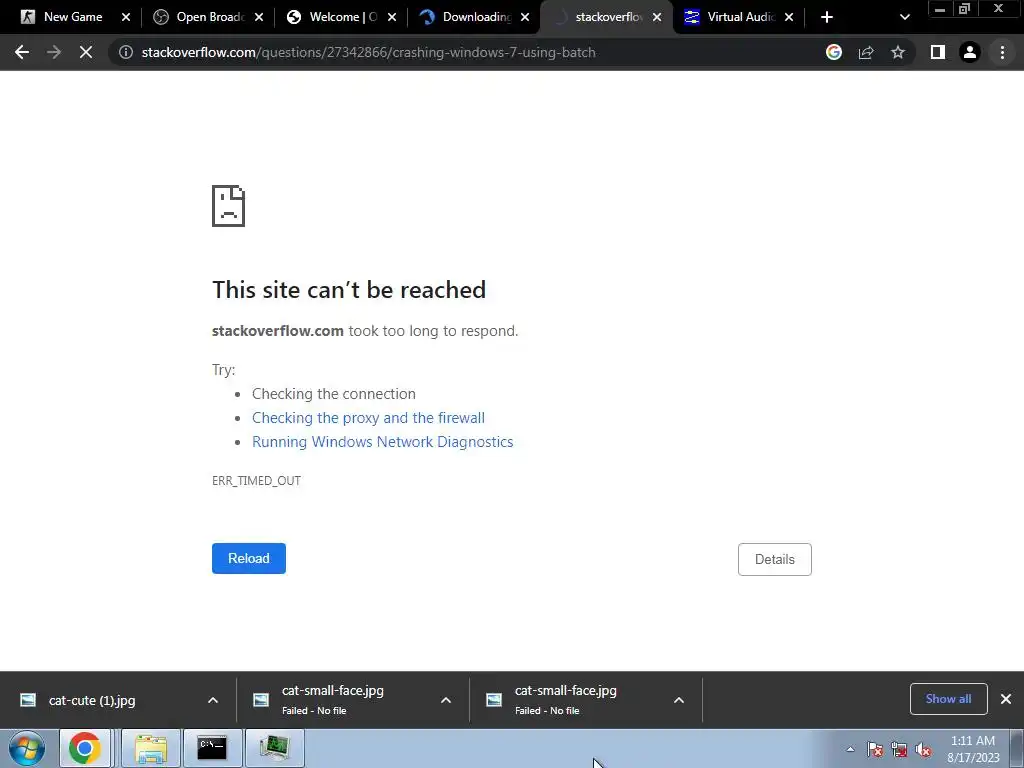Screen dimensions: 1024x768
Task: Expand options for cat-cute (1).jpg download
Action: (213, 700)
